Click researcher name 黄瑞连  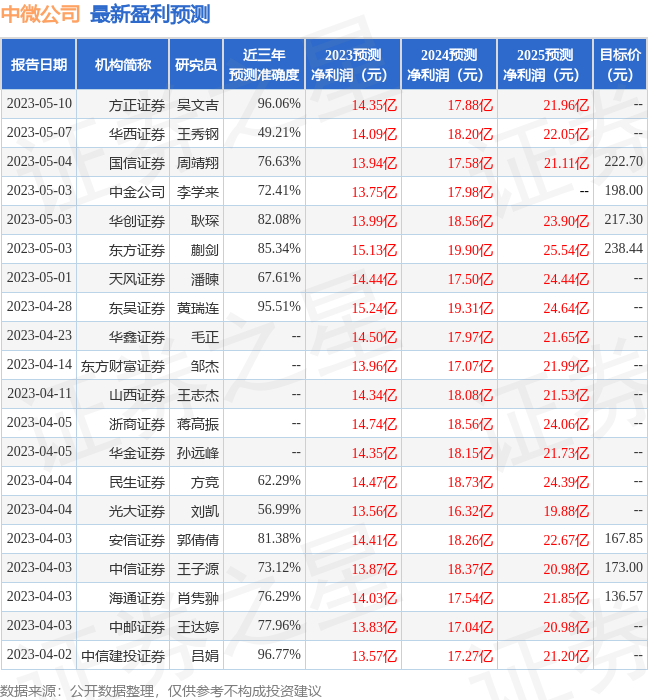click(x=198, y=308)
